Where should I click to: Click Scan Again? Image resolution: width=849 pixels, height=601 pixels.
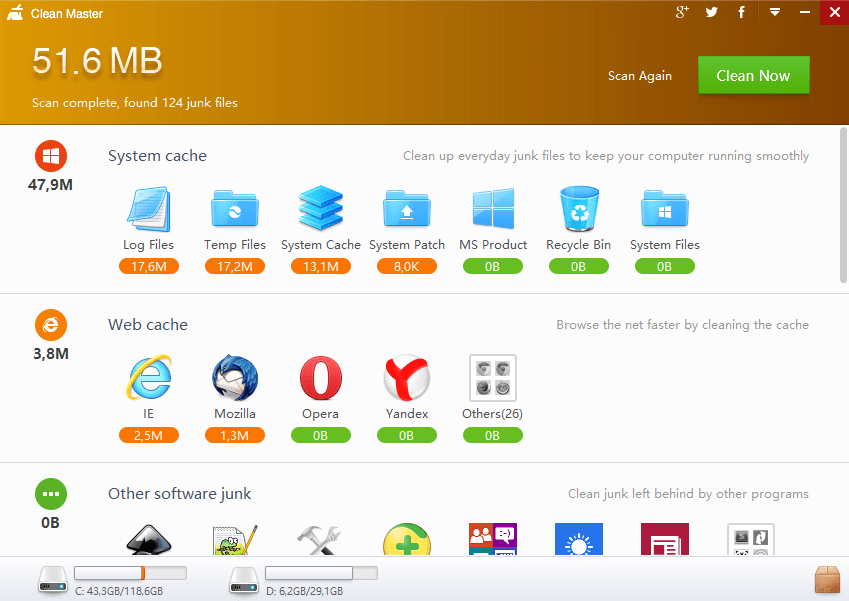click(639, 76)
